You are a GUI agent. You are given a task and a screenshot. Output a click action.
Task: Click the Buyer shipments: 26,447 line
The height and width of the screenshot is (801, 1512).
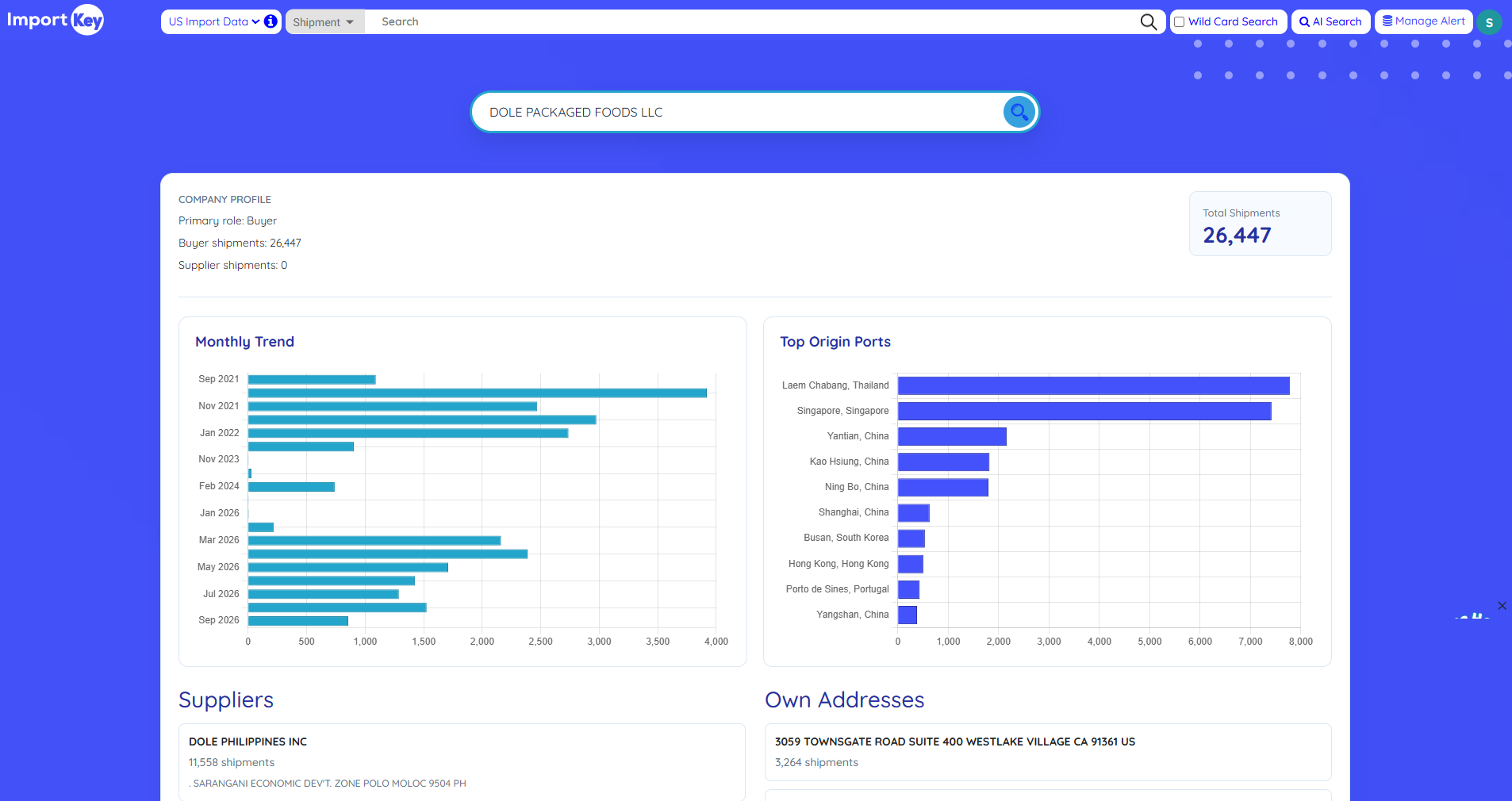coord(240,243)
